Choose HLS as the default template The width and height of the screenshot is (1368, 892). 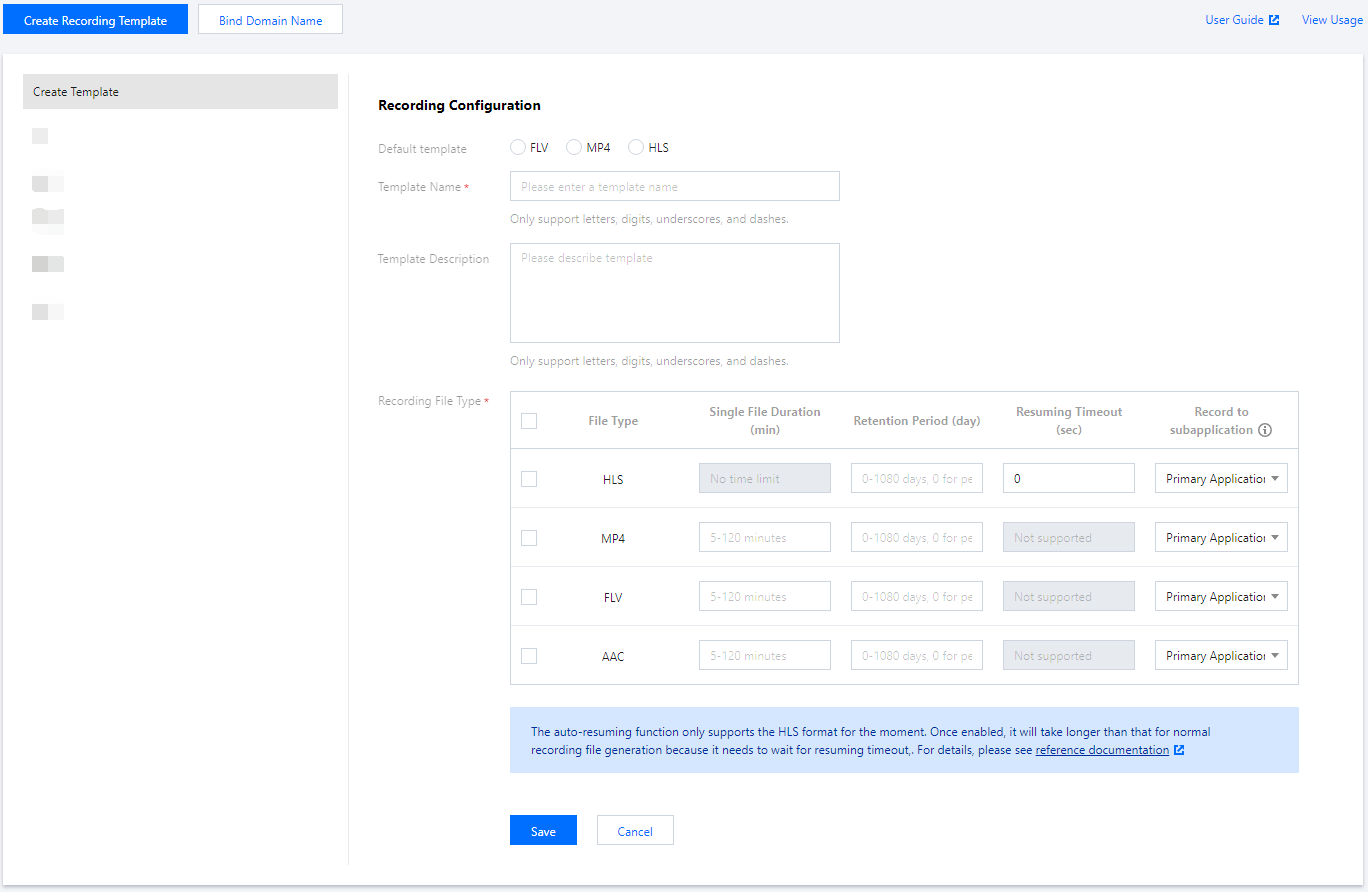pos(636,146)
